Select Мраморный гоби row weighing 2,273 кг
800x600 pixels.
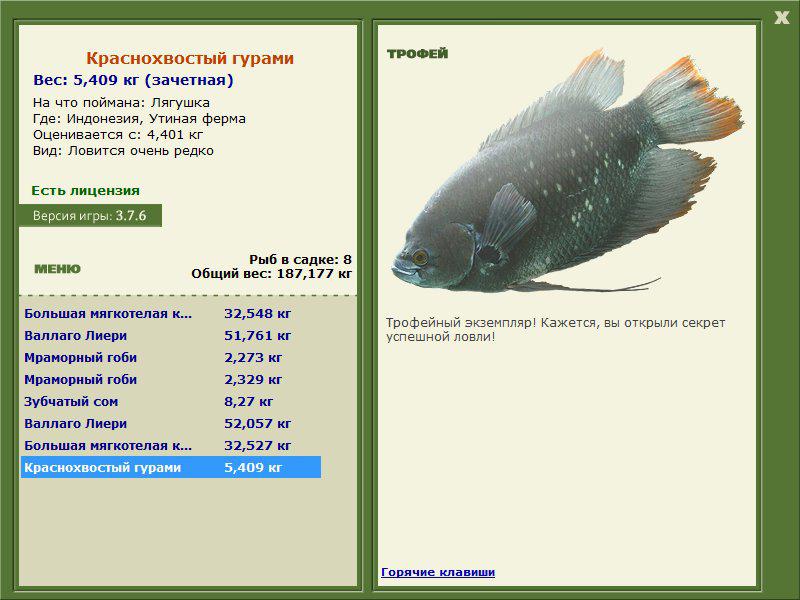pyautogui.click(x=171, y=357)
